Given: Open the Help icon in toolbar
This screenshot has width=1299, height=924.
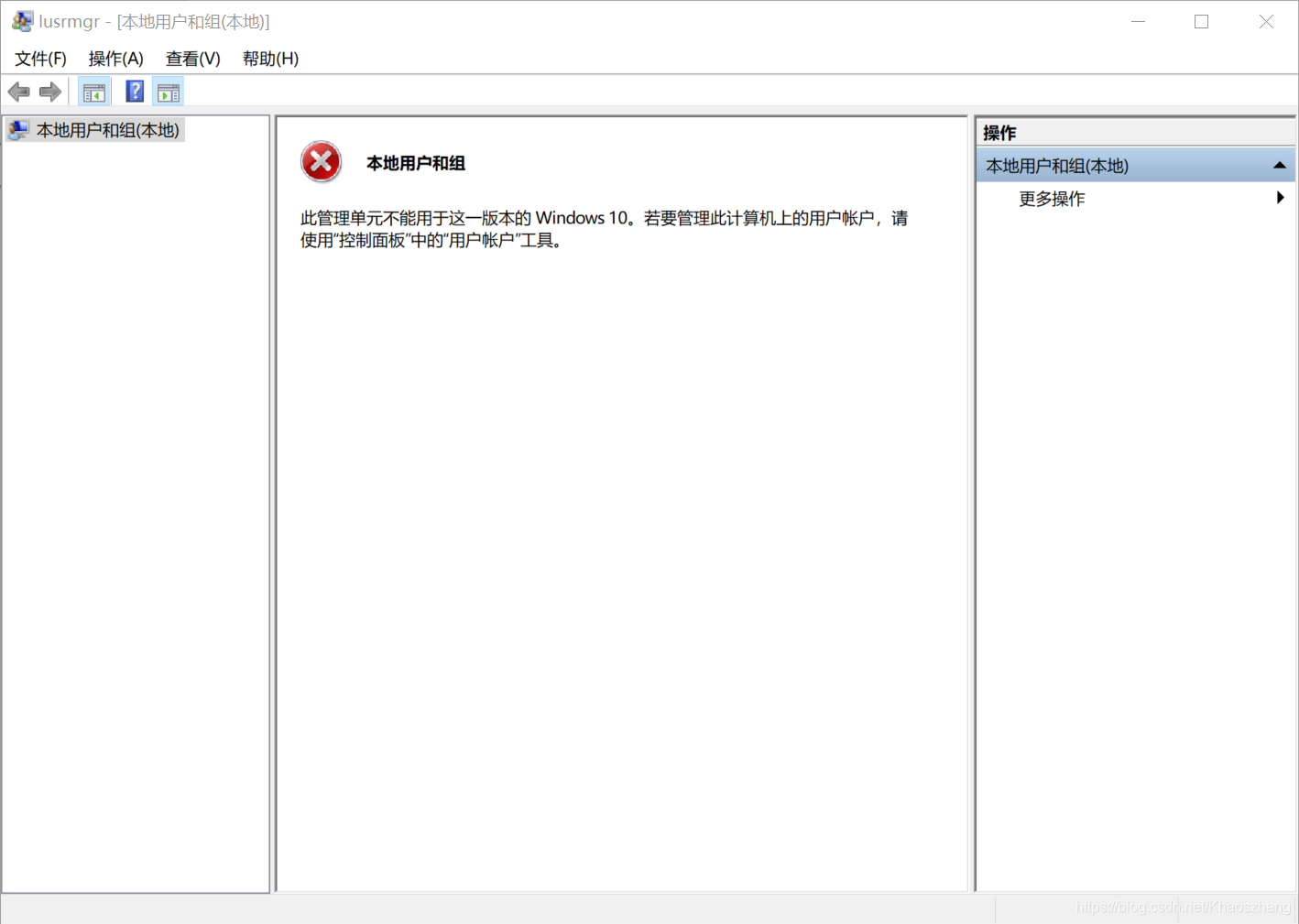Looking at the screenshot, I should [x=135, y=92].
